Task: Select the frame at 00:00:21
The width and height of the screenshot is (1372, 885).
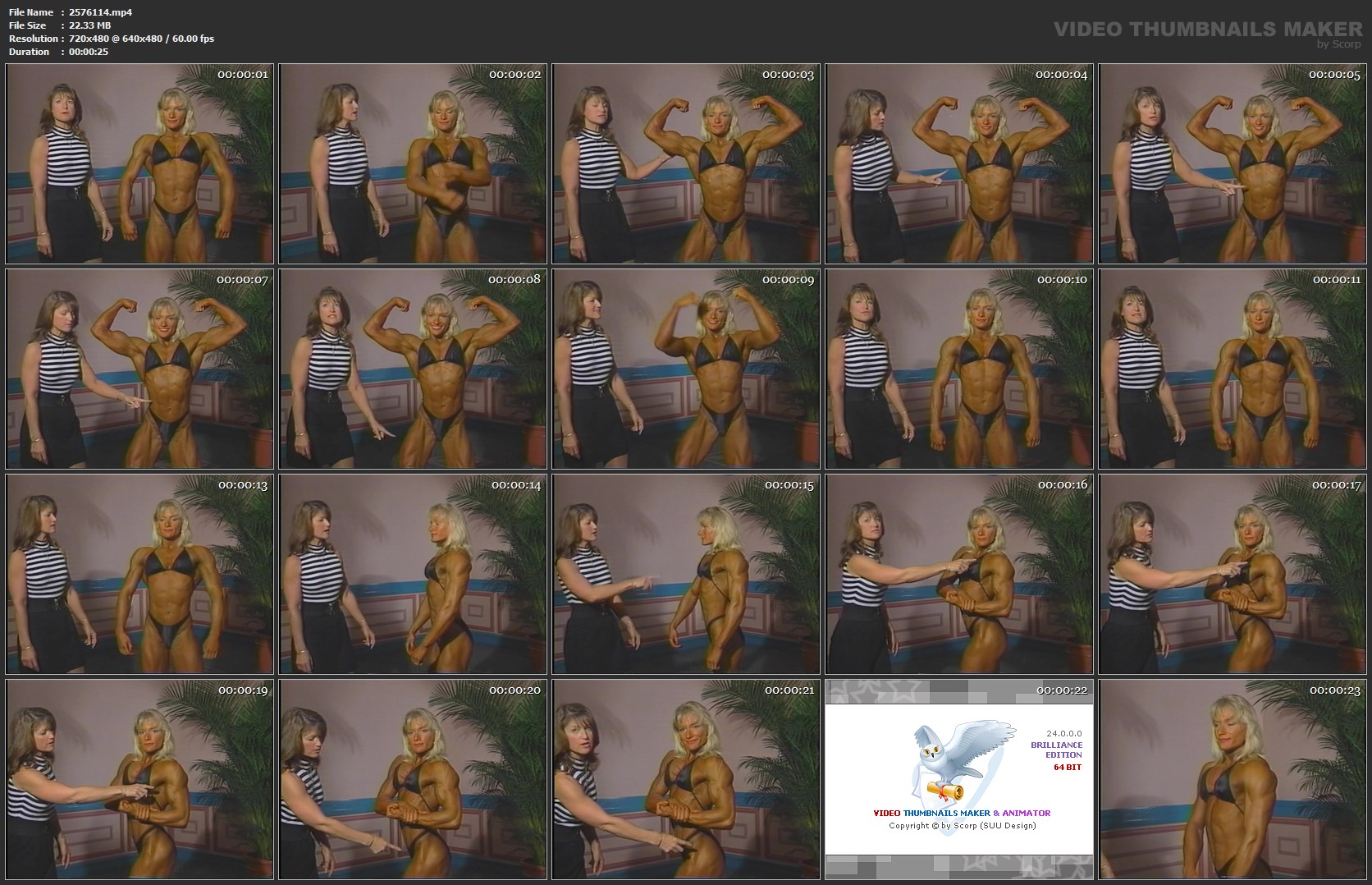Action: point(686,779)
